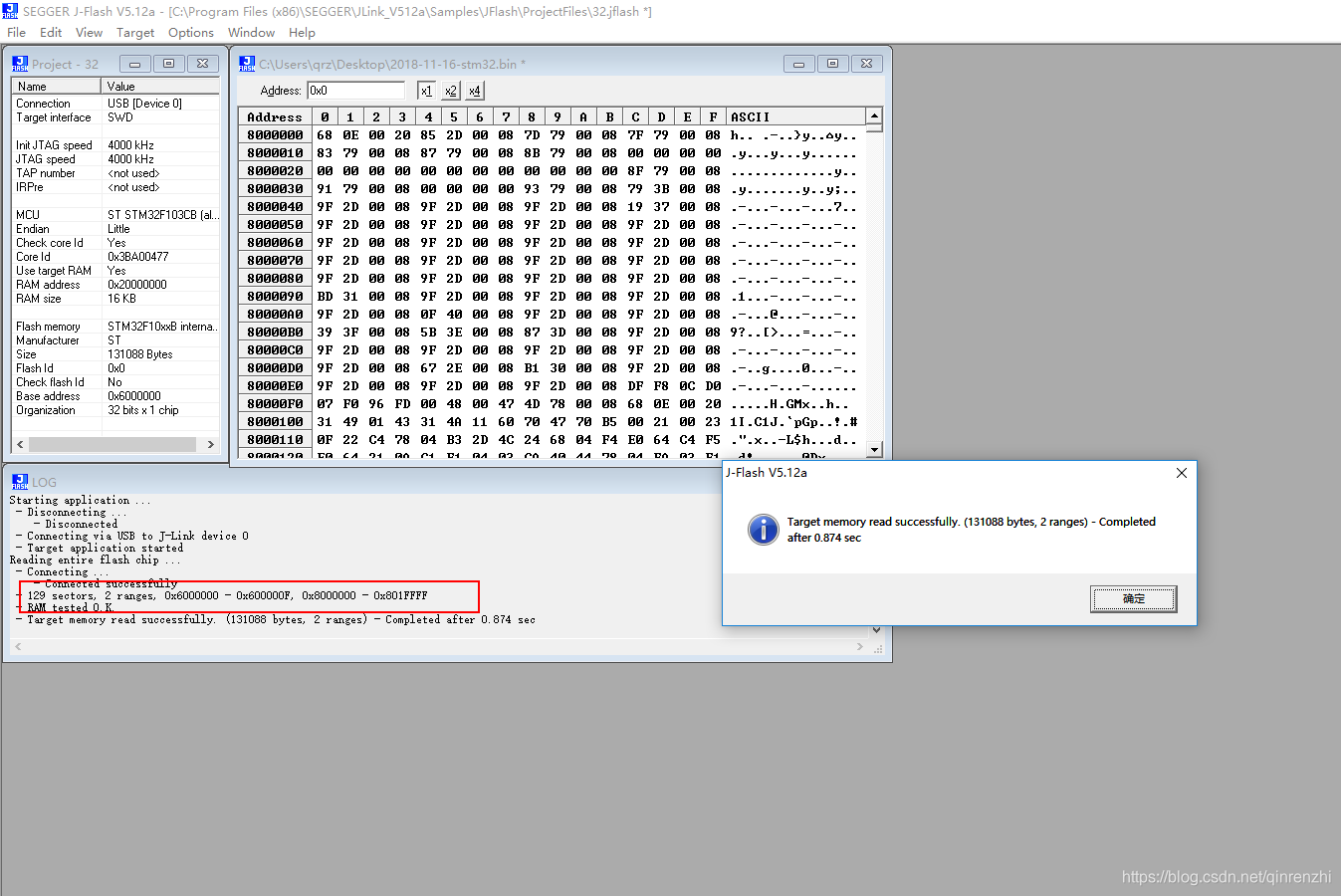Click the RAM size 16 KB row
This screenshot has width=1341, height=896.
pos(115,299)
